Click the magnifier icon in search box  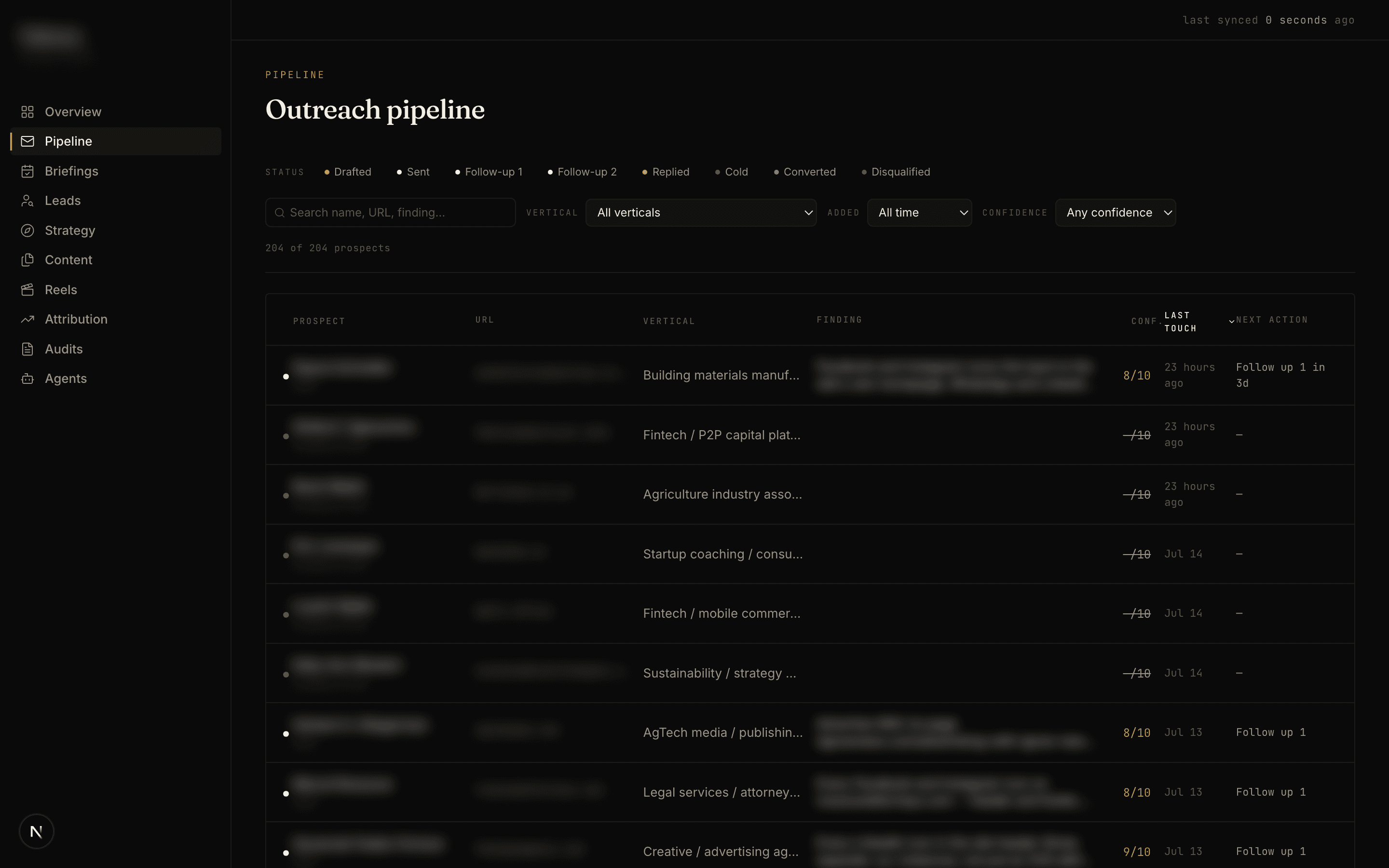point(280,212)
